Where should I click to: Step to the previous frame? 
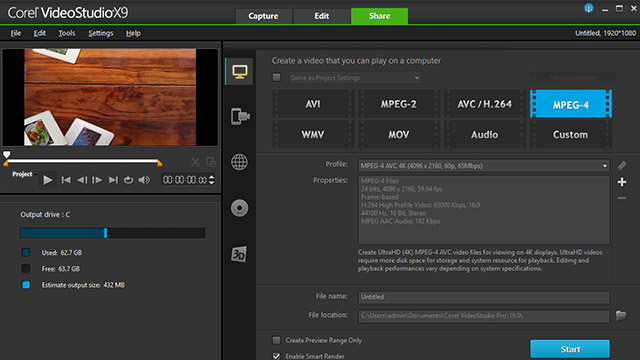[82, 180]
